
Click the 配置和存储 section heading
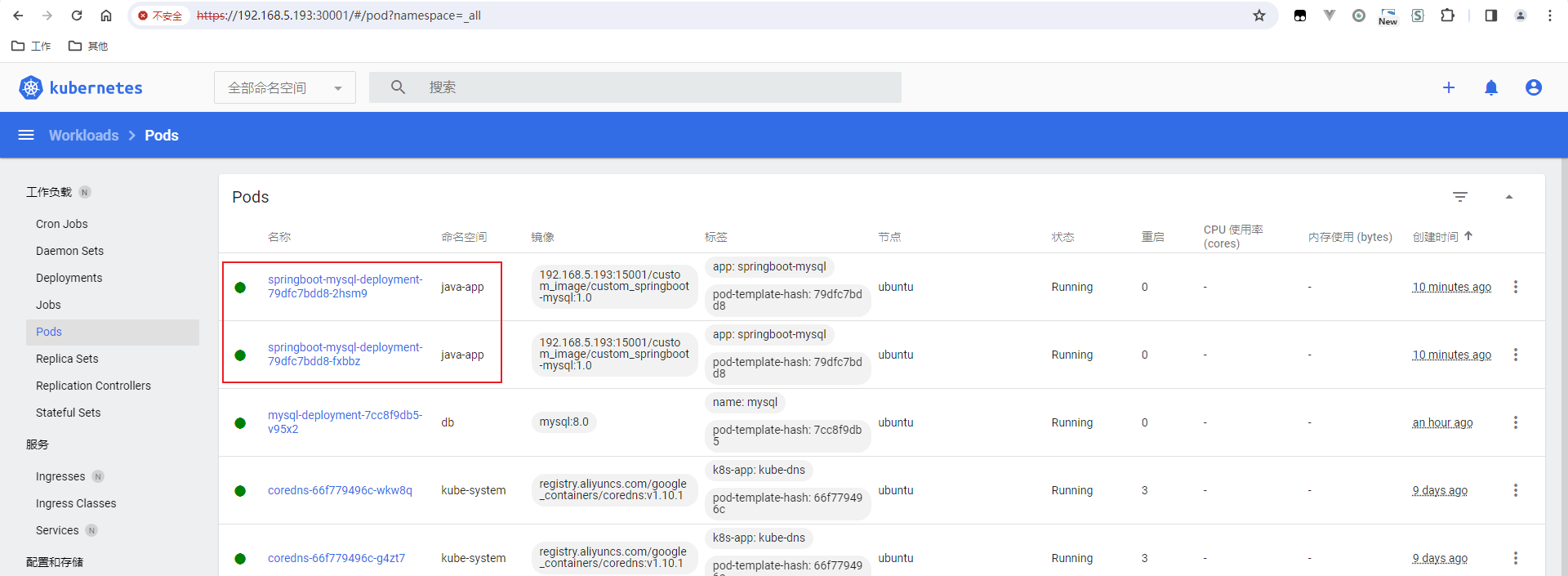(x=55, y=562)
